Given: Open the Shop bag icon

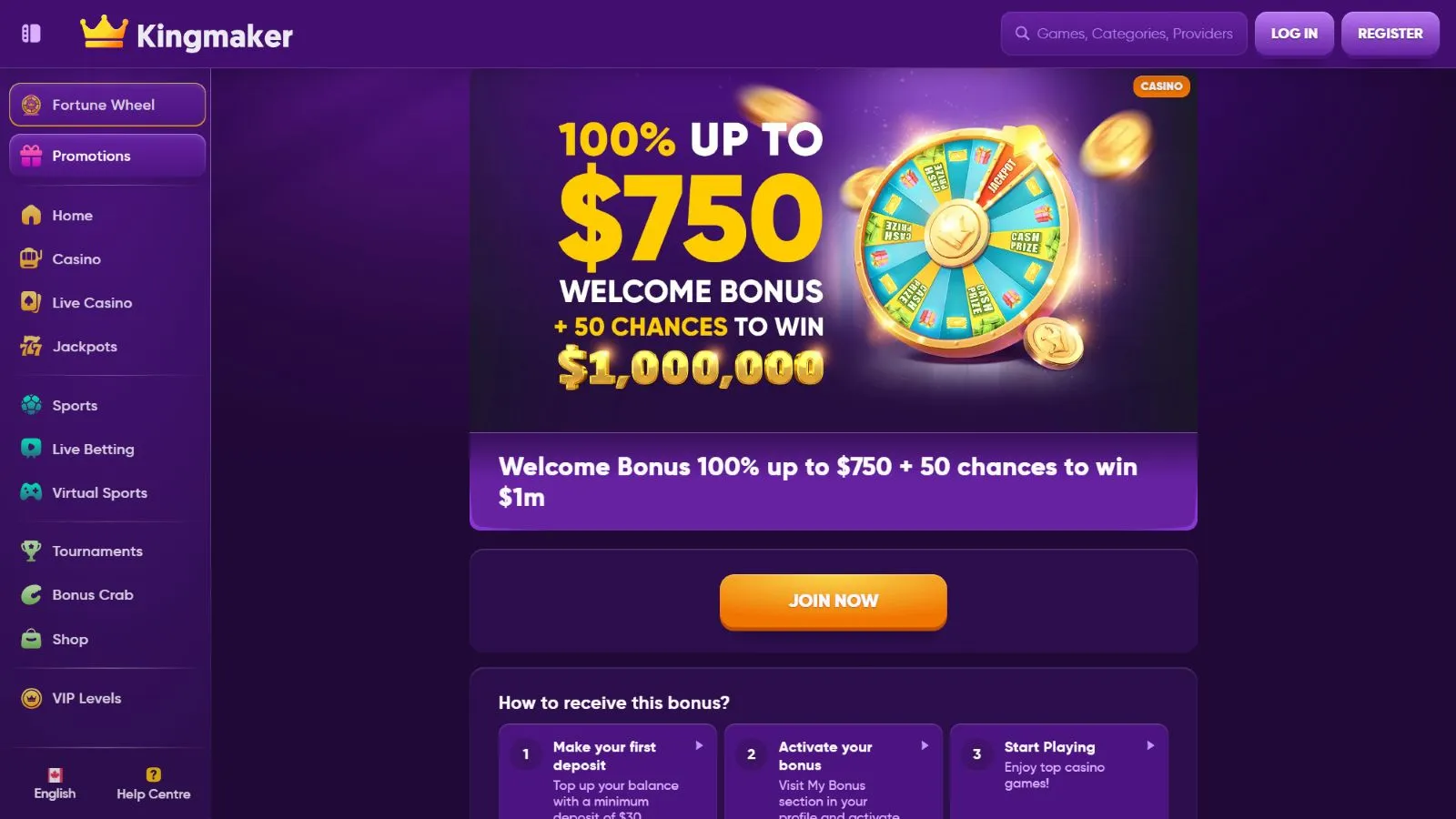Looking at the screenshot, I should click(x=31, y=639).
